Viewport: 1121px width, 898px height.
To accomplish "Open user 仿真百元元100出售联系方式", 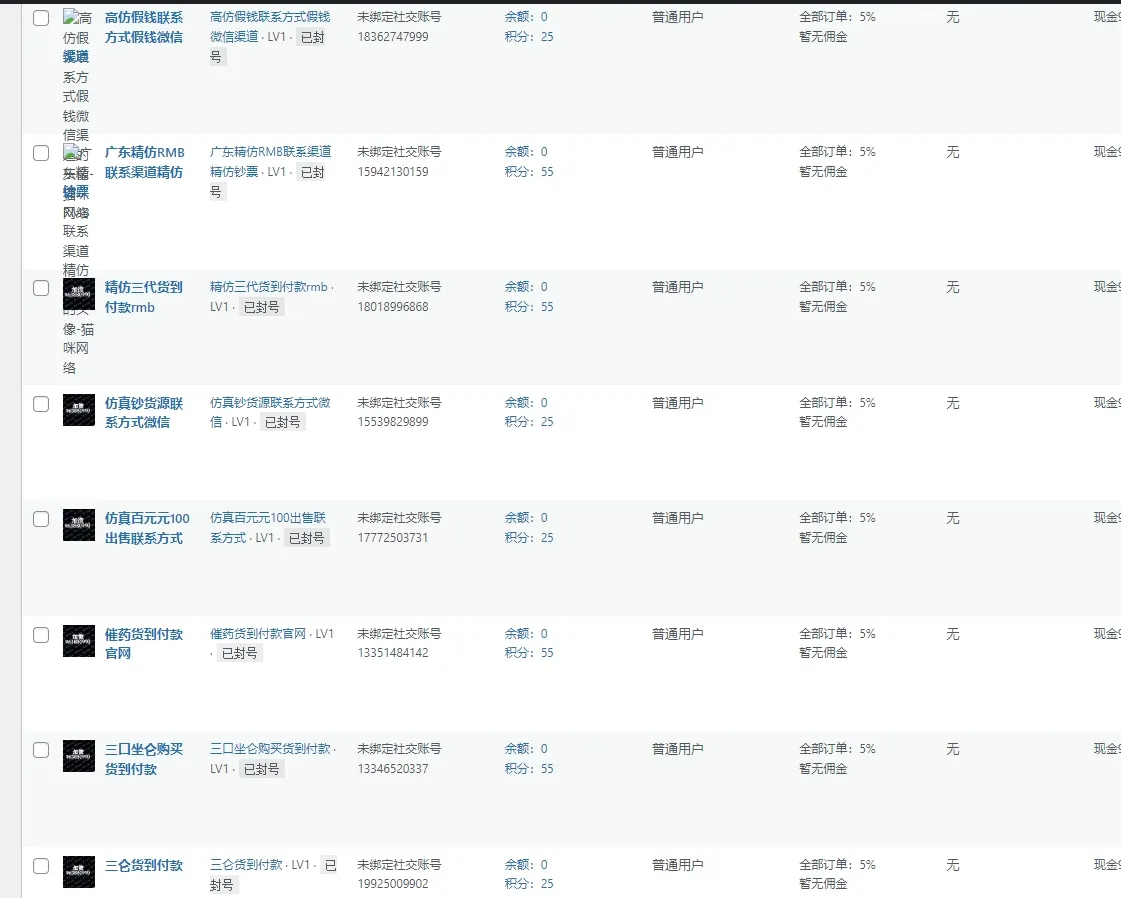I will (147, 528).
